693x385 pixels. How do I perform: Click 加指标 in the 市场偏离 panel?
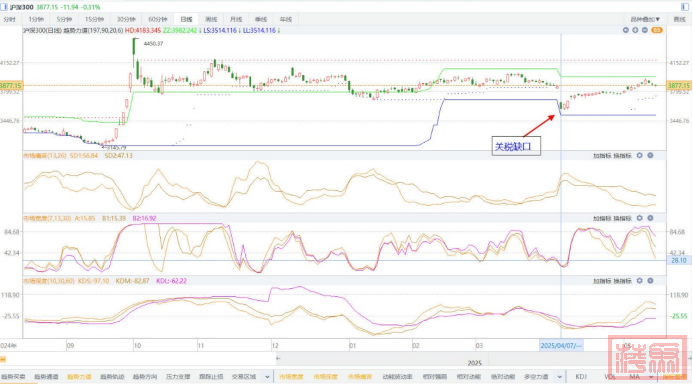pos(602,156)
